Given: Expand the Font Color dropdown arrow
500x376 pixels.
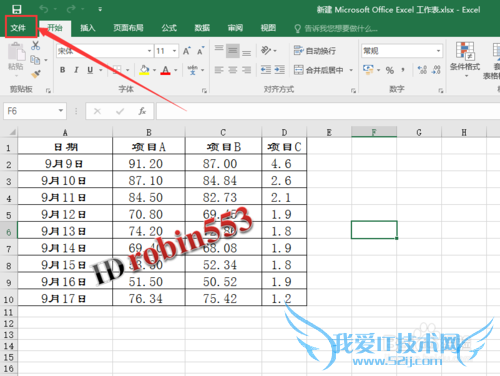Looking at the screenshot, I should coord(176,70).
